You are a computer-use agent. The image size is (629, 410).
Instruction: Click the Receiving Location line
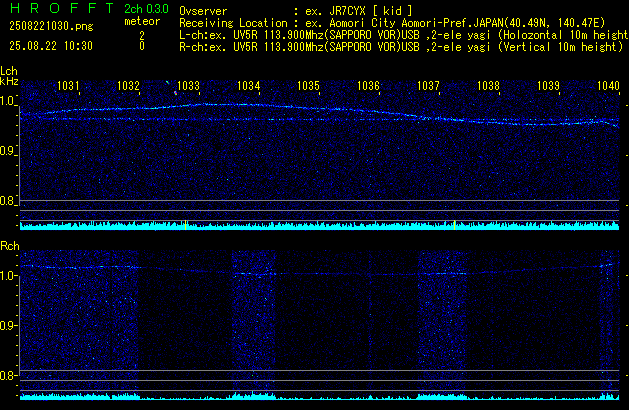392,23
